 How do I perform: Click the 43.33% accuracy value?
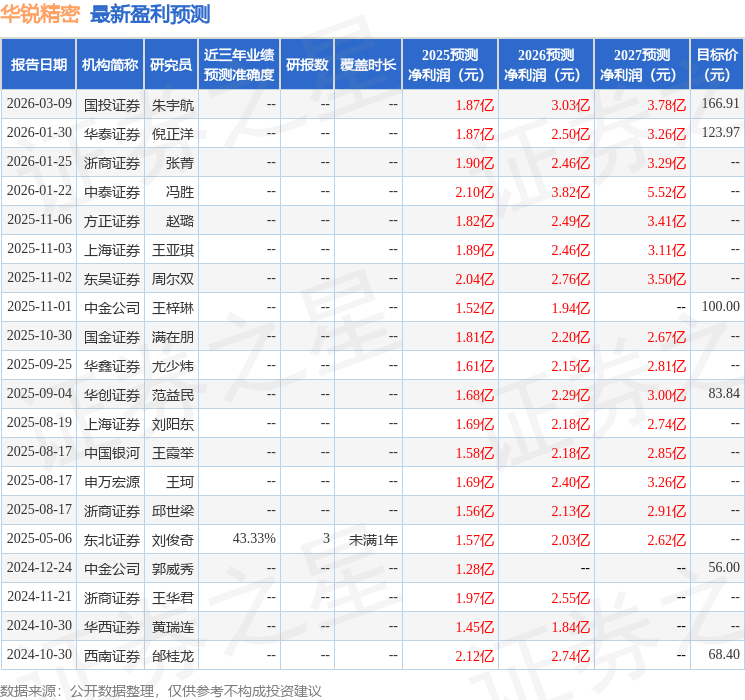(x=254, y=538)
